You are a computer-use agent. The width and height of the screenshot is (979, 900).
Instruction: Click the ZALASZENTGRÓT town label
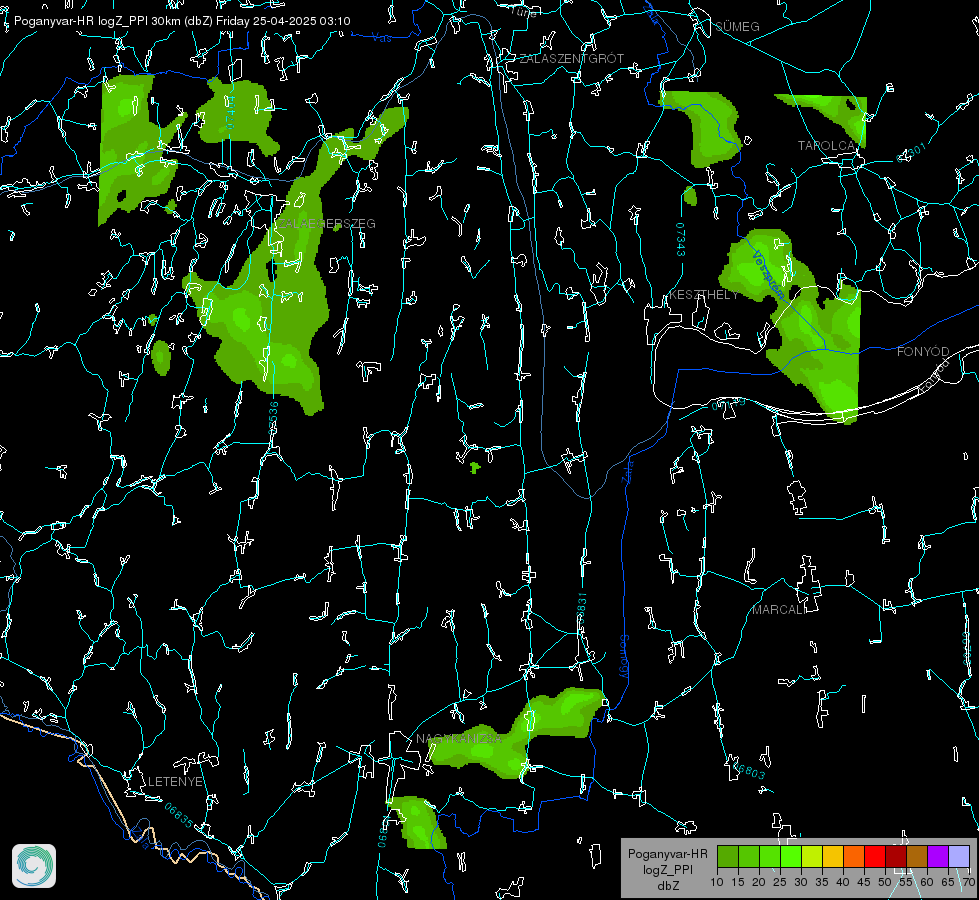571,58
